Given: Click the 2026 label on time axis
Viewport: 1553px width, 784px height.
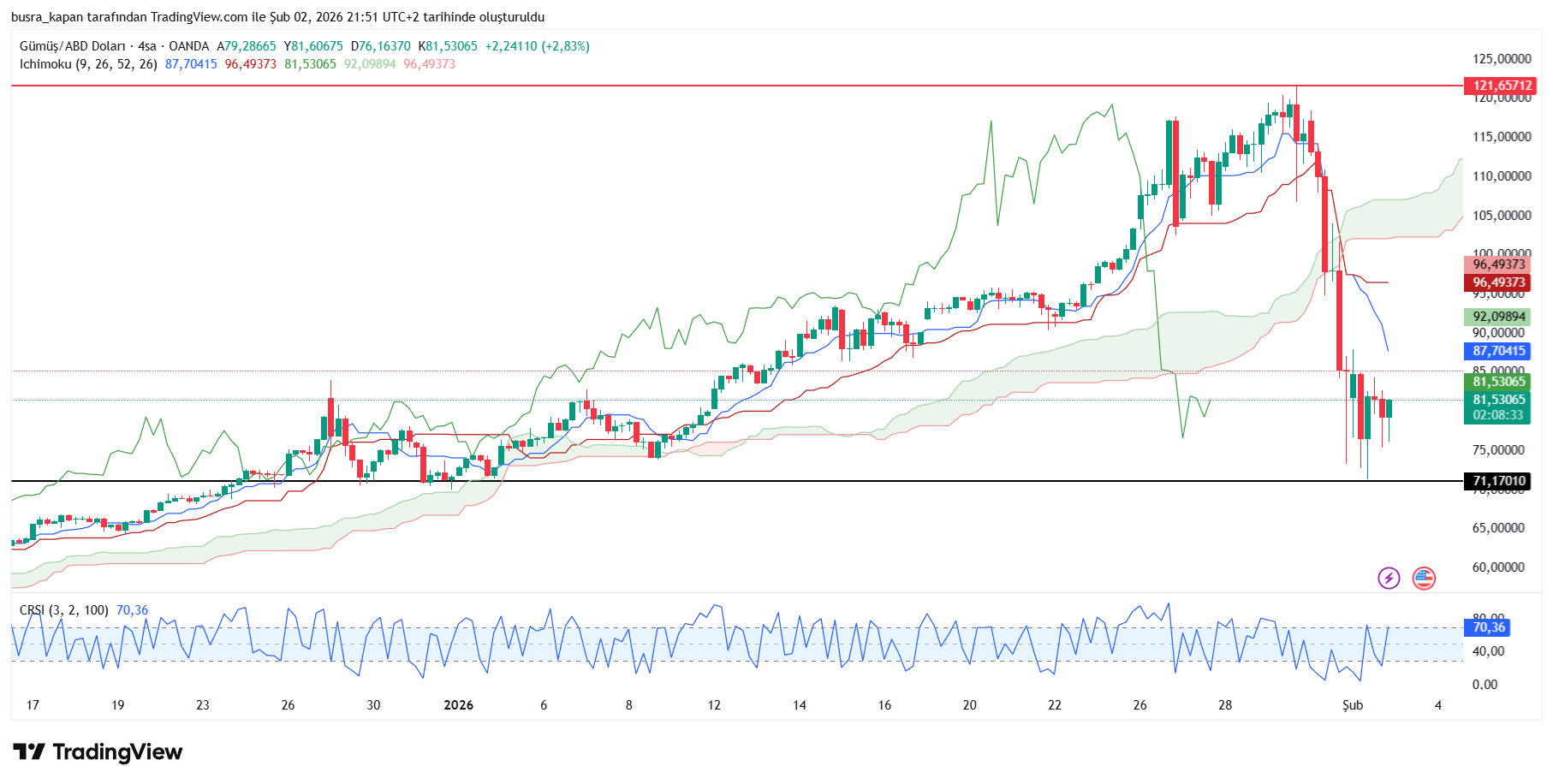Looking at the screenshot, I should pyautogui.click(x=458, y=705).
